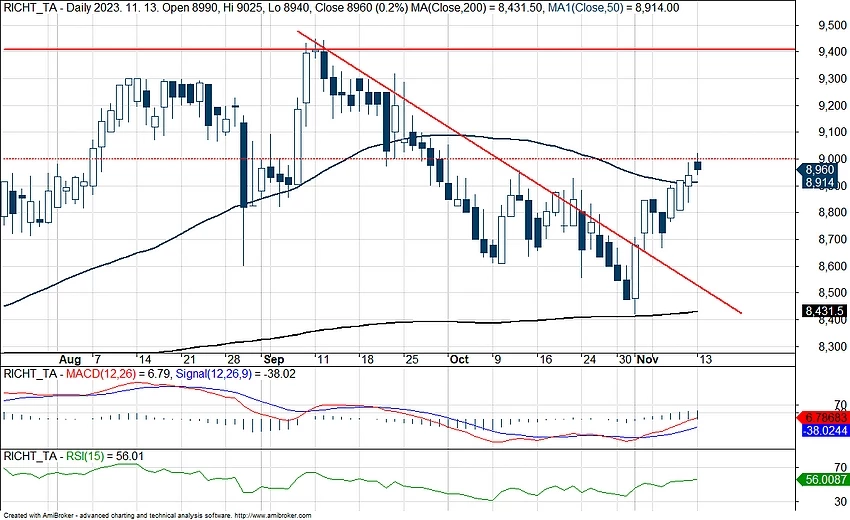Click the Sep month label on time axis

[x=275, y=357]
